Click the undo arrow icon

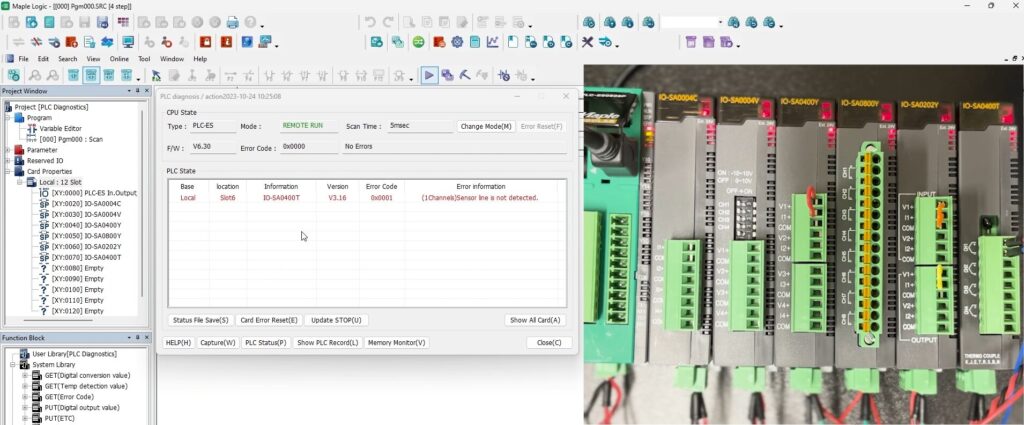point(370,22)
